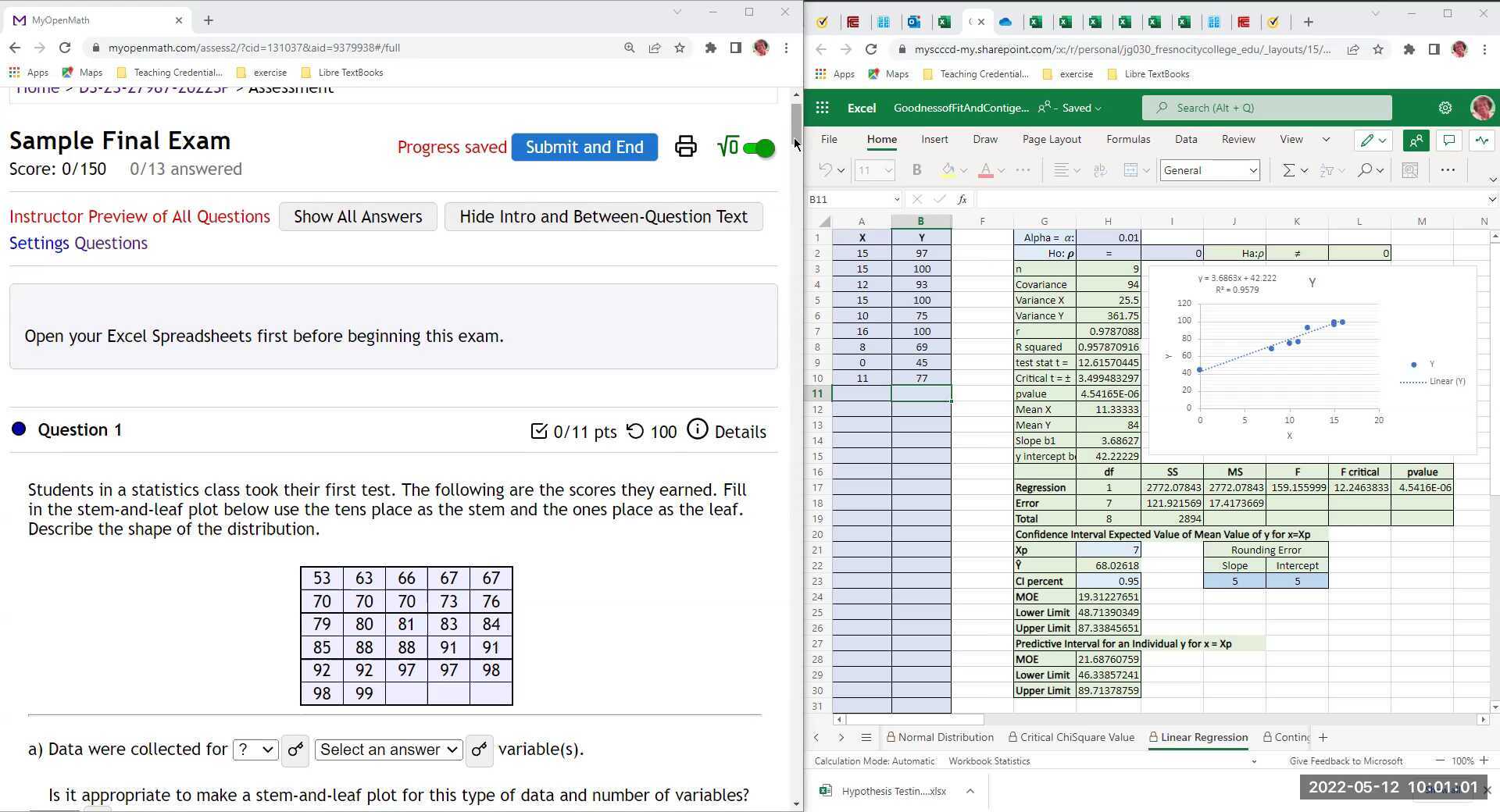Click the Excel app launcher grid icon

pos(822,108)
